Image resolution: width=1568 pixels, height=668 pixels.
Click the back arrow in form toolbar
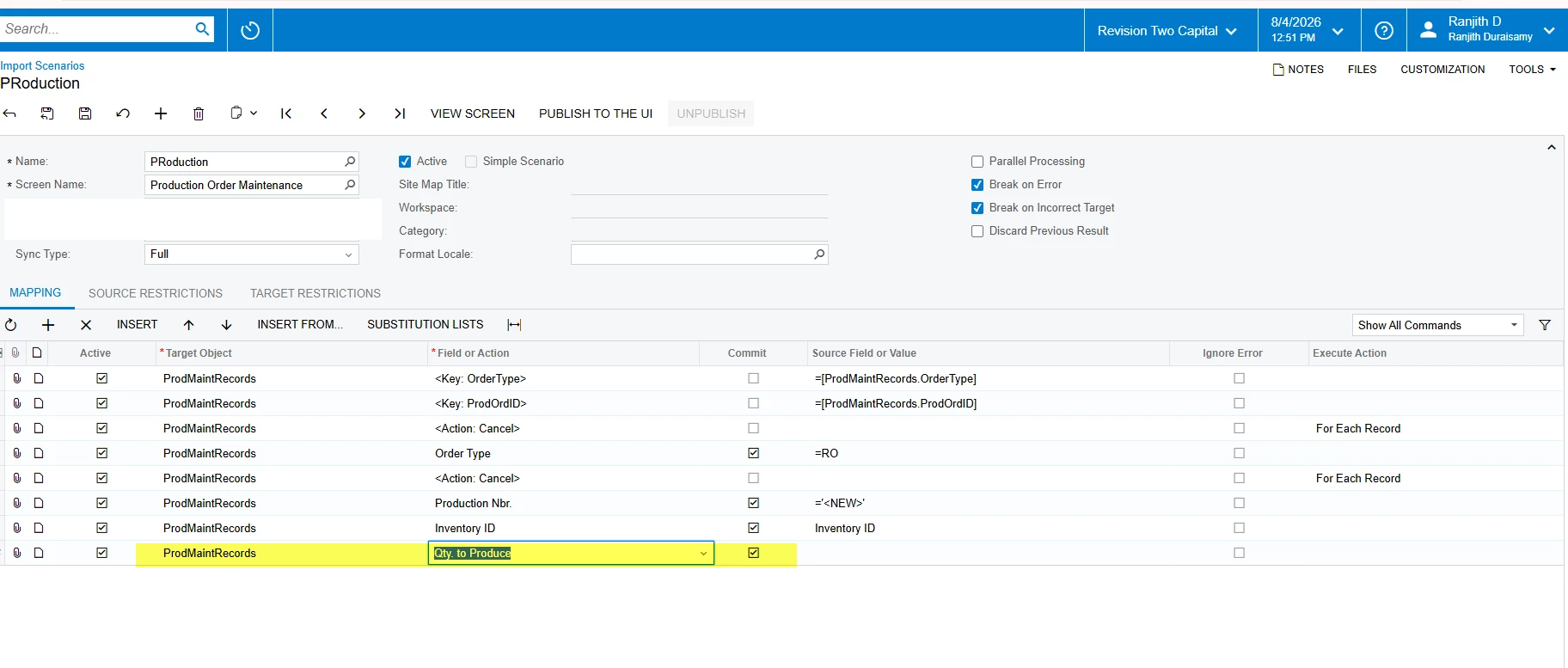pyautogui.click(x=10, y=113)
